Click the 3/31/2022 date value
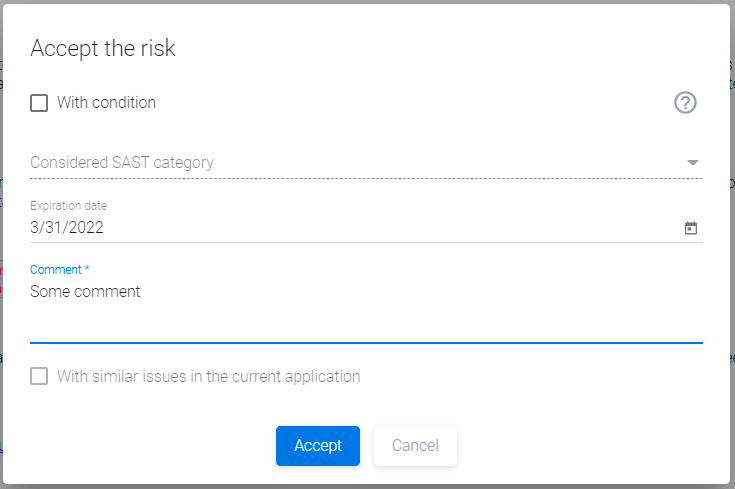This screenshot has height=489, width=735. pos(67,227)
